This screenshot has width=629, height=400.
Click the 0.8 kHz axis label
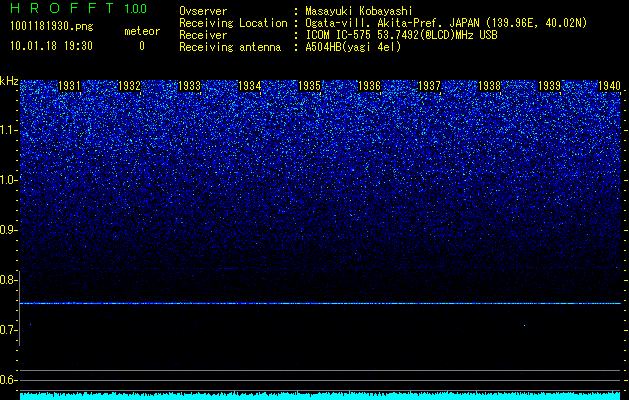click(8, 280)
